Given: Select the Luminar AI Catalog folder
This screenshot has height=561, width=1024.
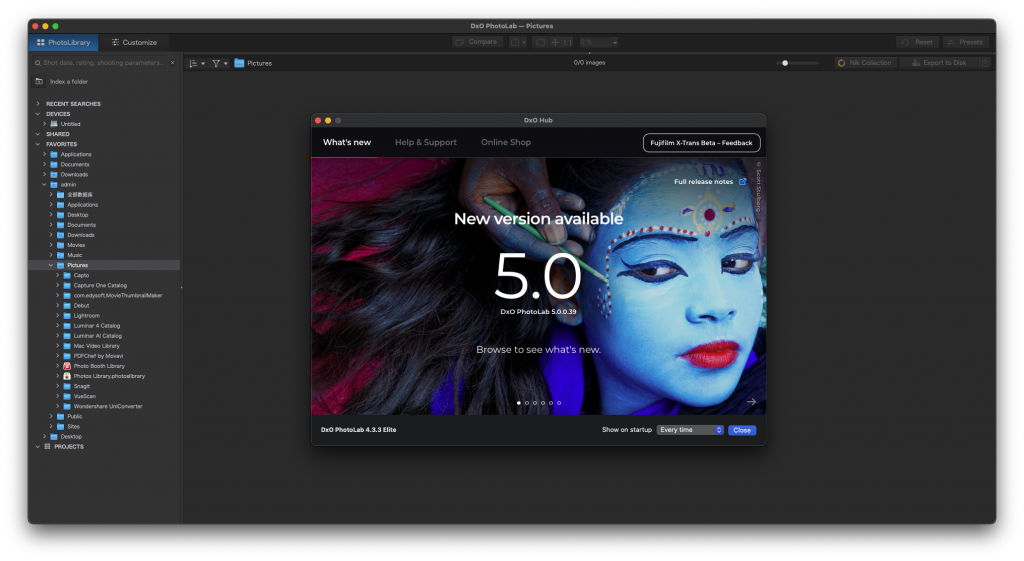Looking at the screenshot, I should click(97, 336).
